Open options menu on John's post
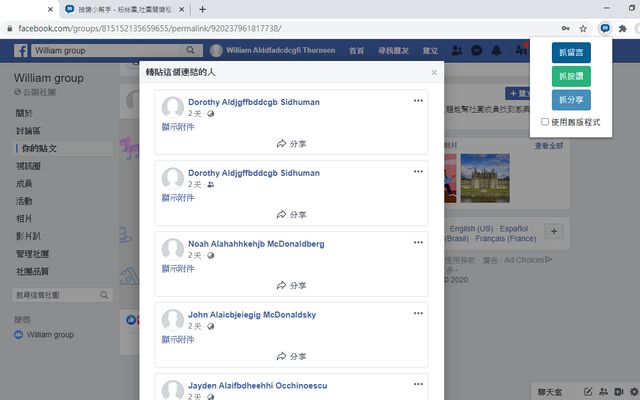Screen dimensions: 640x400 418,314
